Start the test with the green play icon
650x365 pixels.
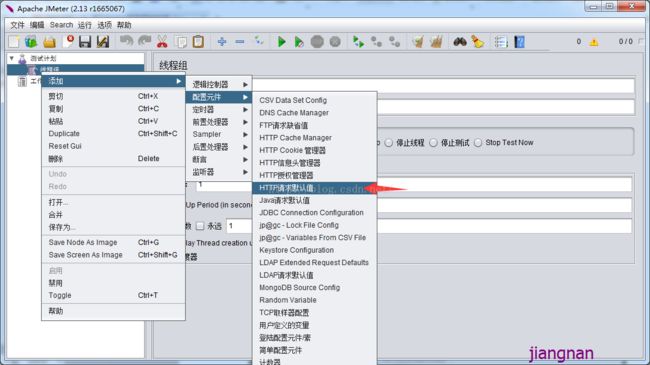pos(281,42)
